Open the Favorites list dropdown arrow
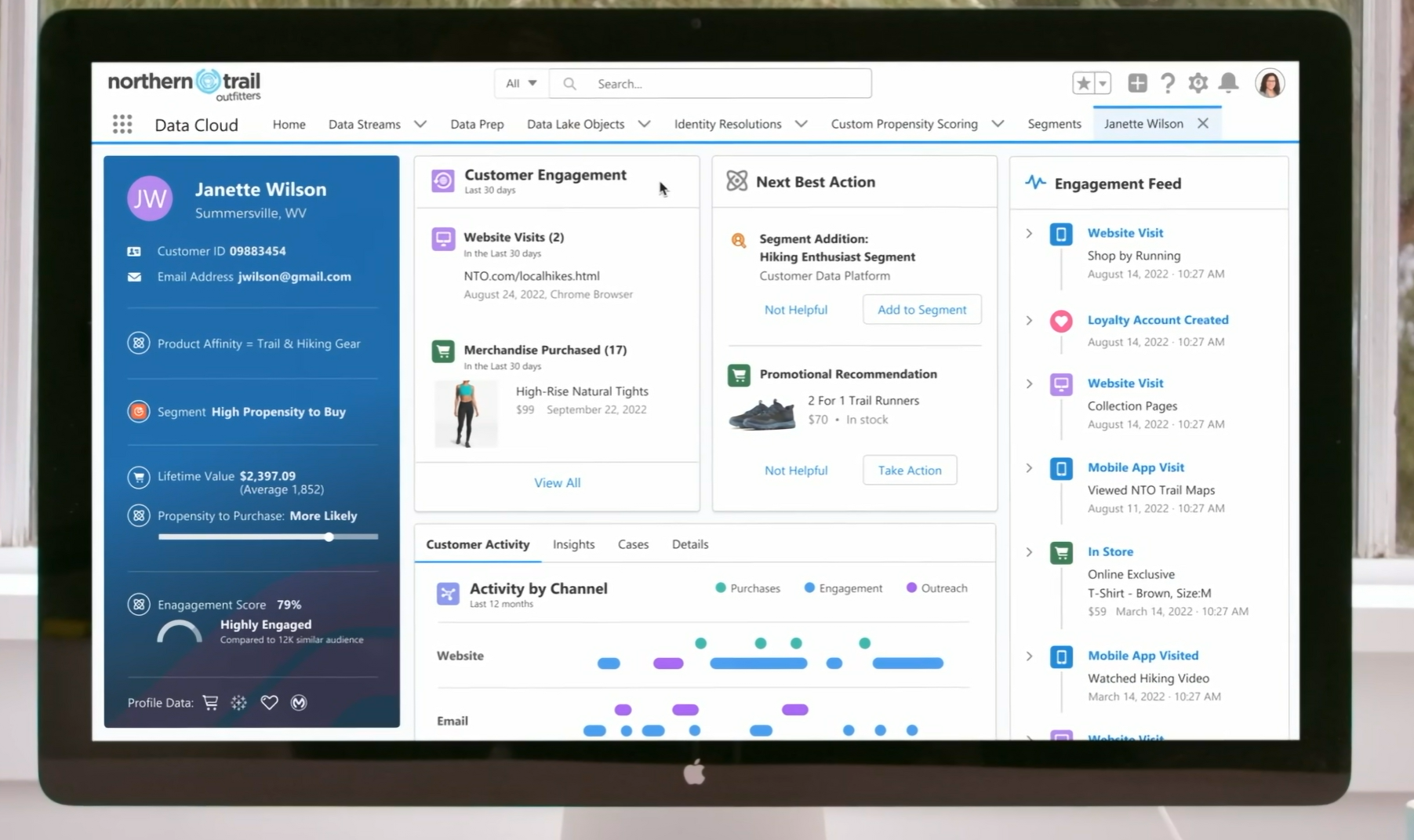This screenshot has width=1414, height=840. pos(1103,83)
